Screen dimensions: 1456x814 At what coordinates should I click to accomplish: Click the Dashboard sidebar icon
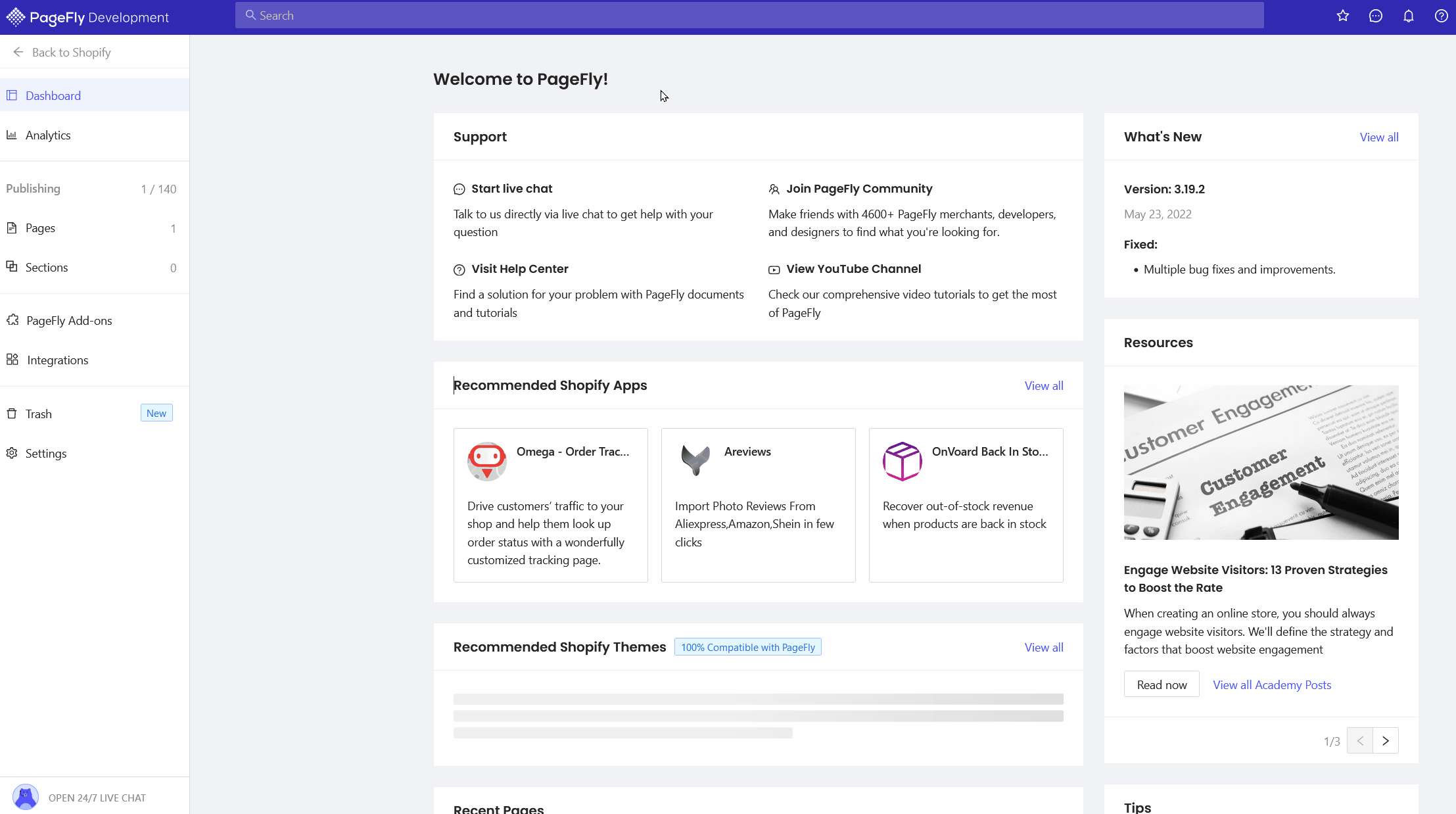coord(12,95)
